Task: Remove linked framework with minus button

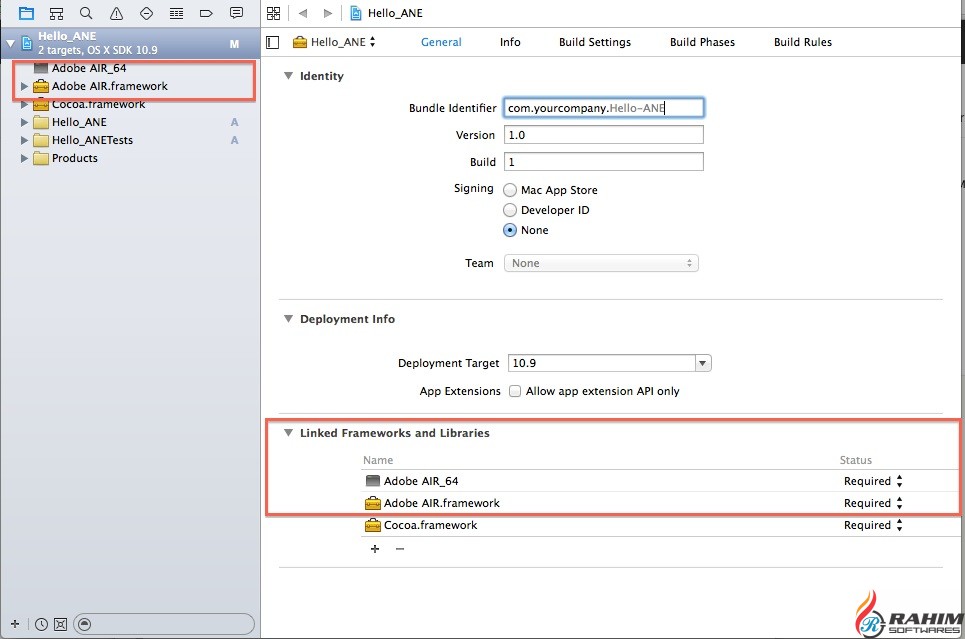Action: (x=399, y=549)
